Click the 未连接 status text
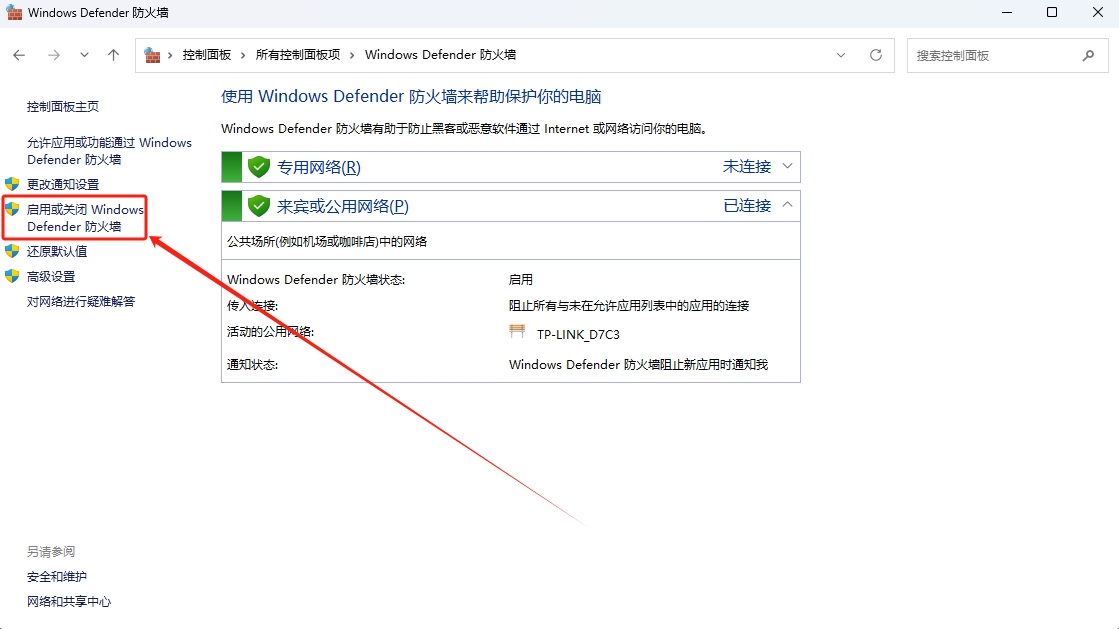This screenshot has width=1119, height=629. pos(747,166)
